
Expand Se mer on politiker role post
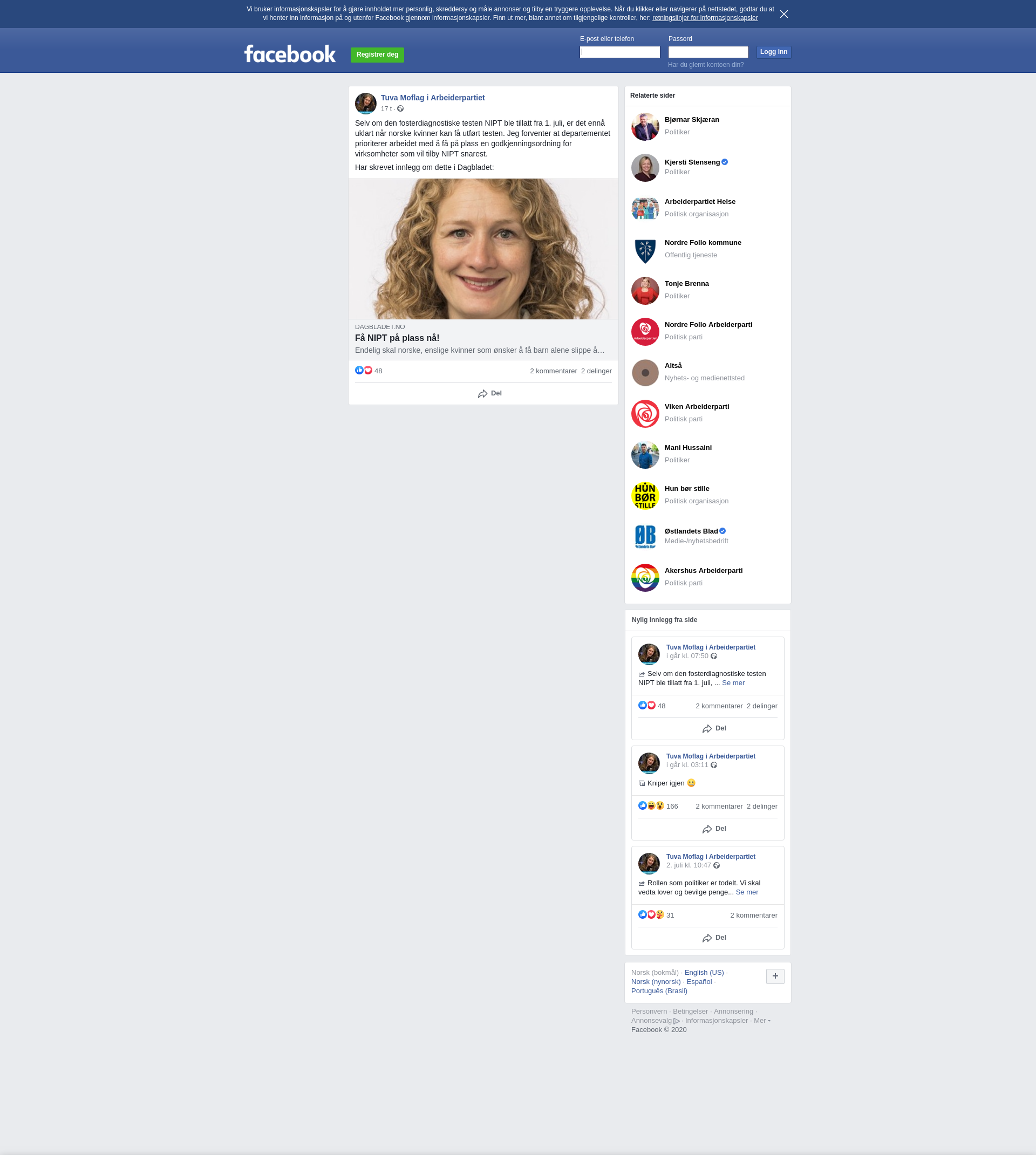point(746,892)
